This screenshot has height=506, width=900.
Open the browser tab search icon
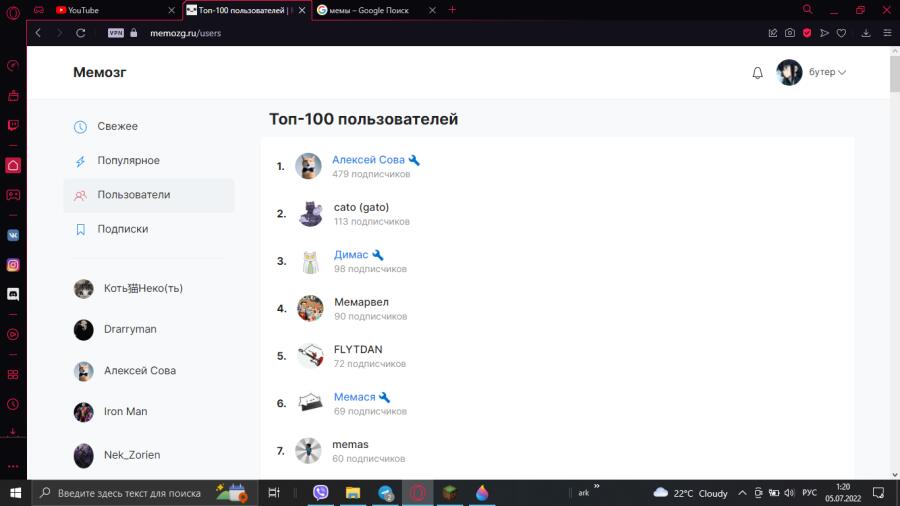coord(808,10)
